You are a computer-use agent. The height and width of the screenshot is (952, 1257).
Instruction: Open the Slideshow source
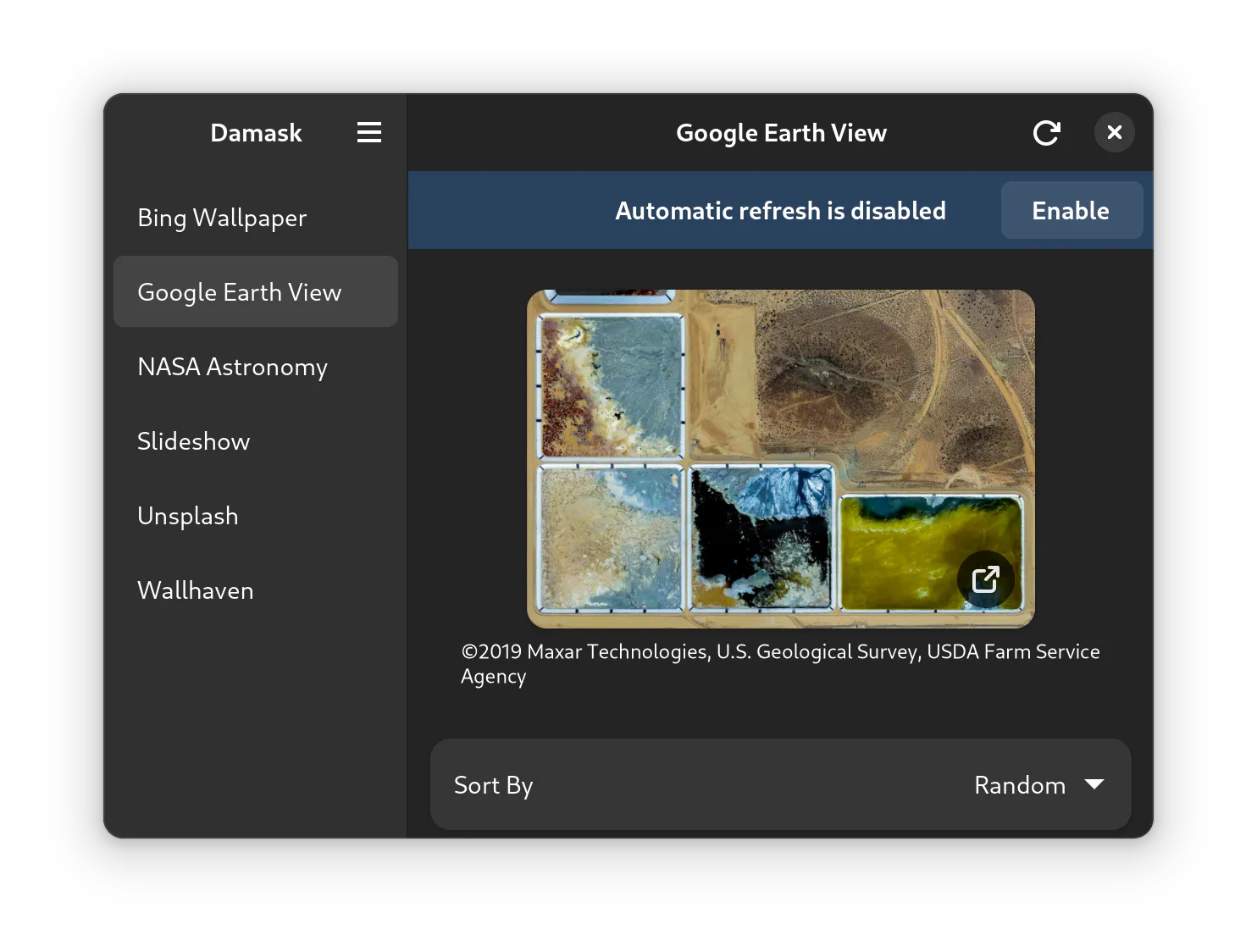193,441
